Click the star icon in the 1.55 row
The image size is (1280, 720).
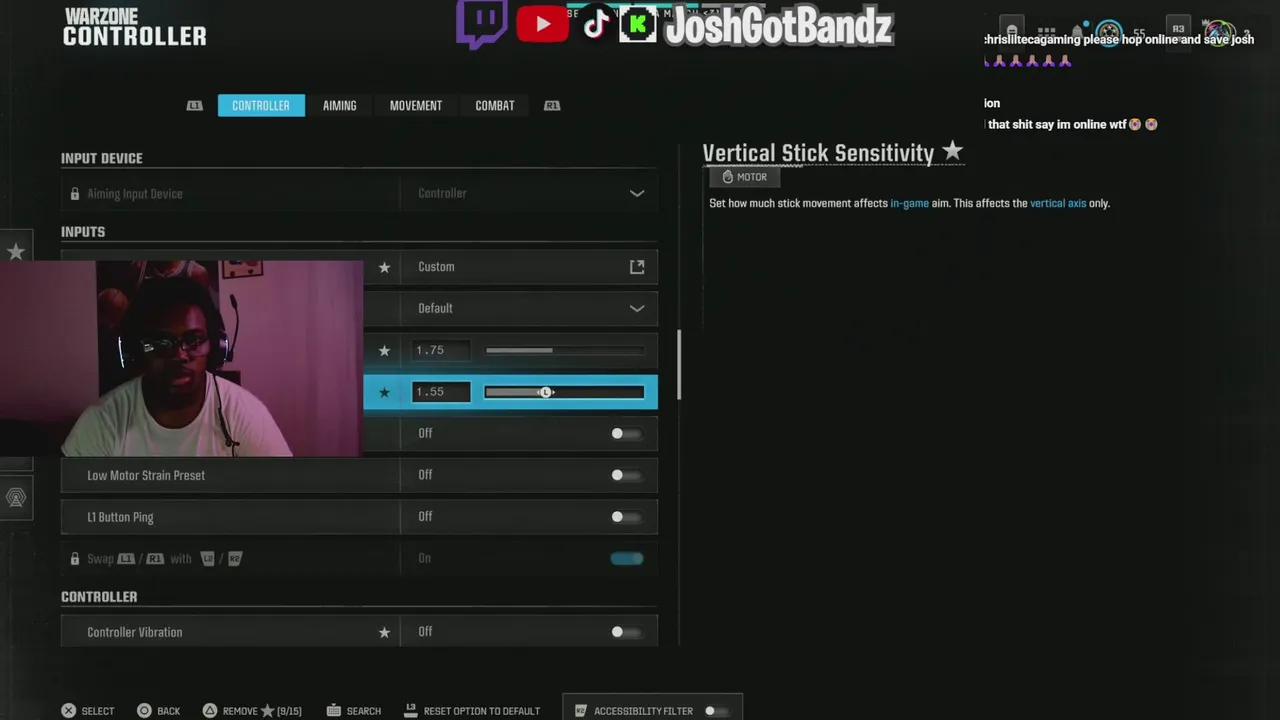pos(384,392)
